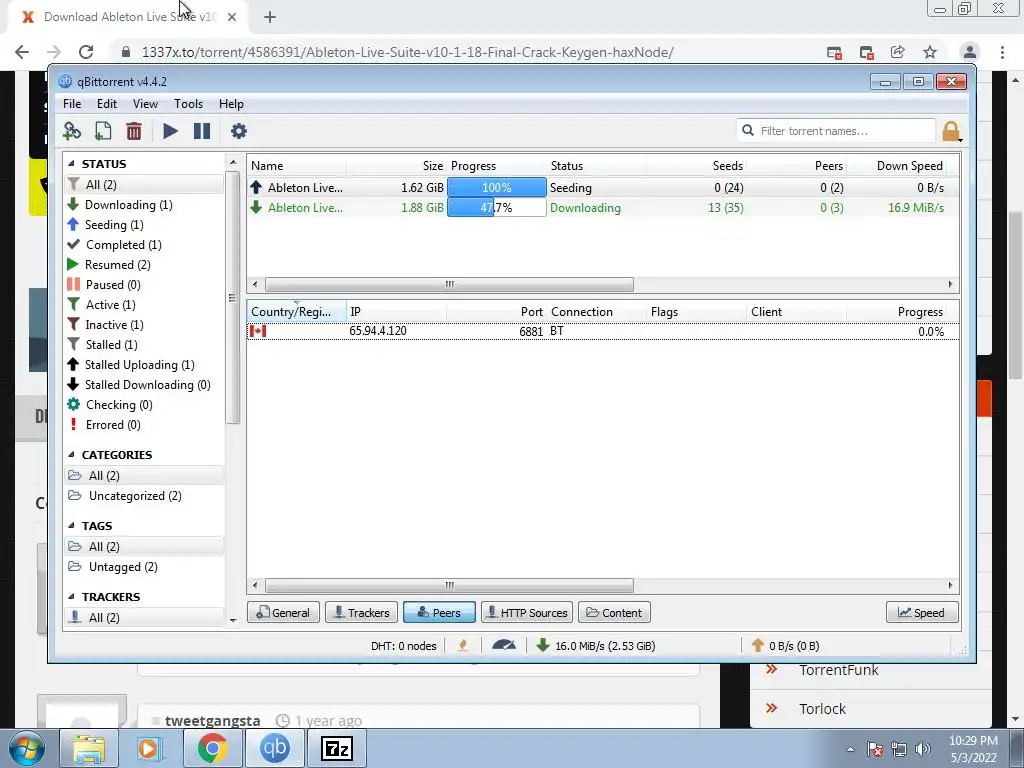This screenshot has width=1024, height=768.
Task: Open Chrome from the taskbar
Action: coord(212,748)
